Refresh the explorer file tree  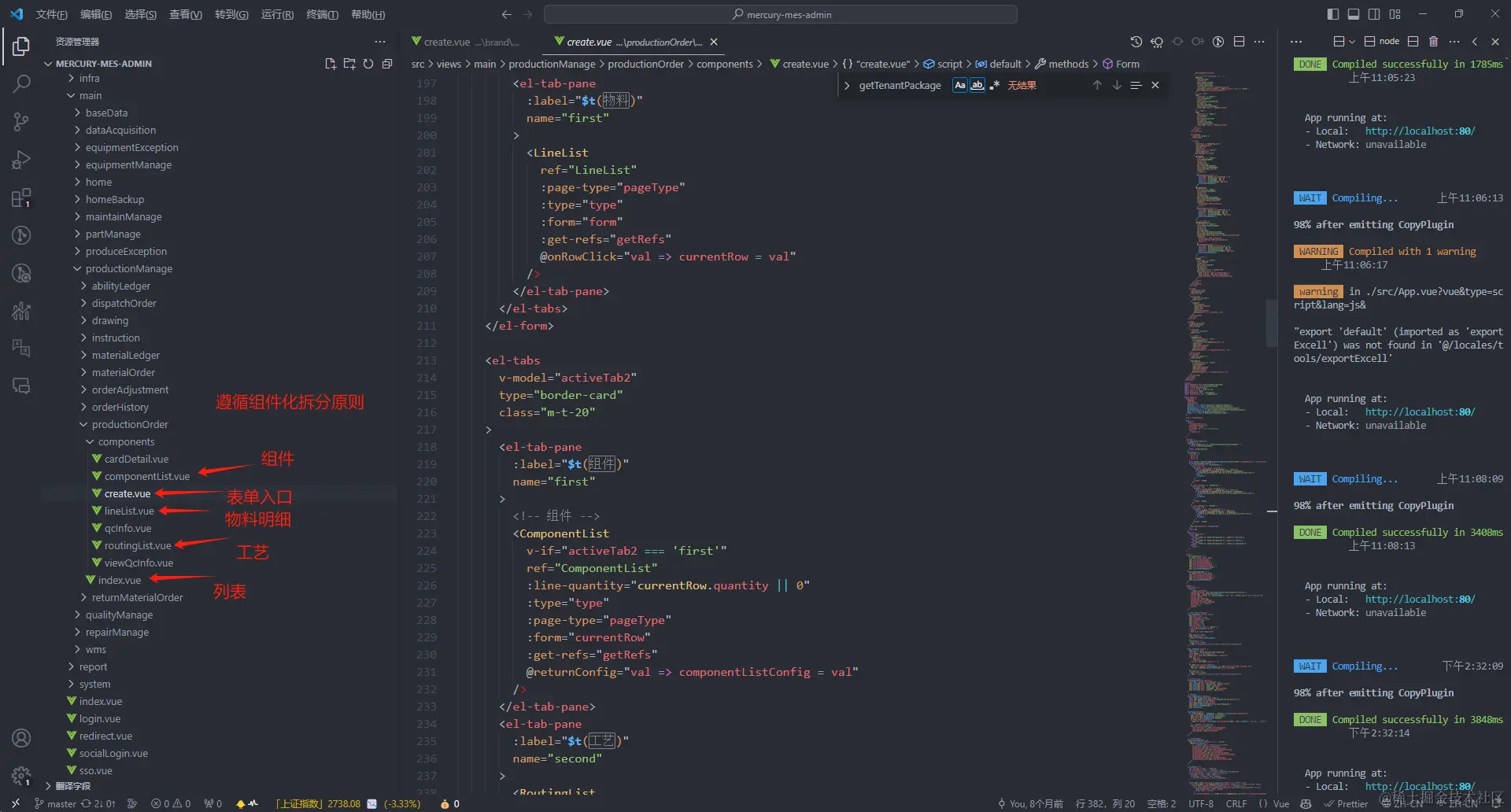click(368, 64)
